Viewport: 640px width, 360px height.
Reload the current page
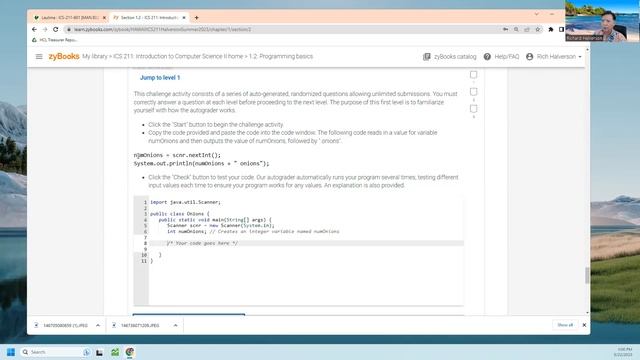pyautogui.click(x=56, y=29)
